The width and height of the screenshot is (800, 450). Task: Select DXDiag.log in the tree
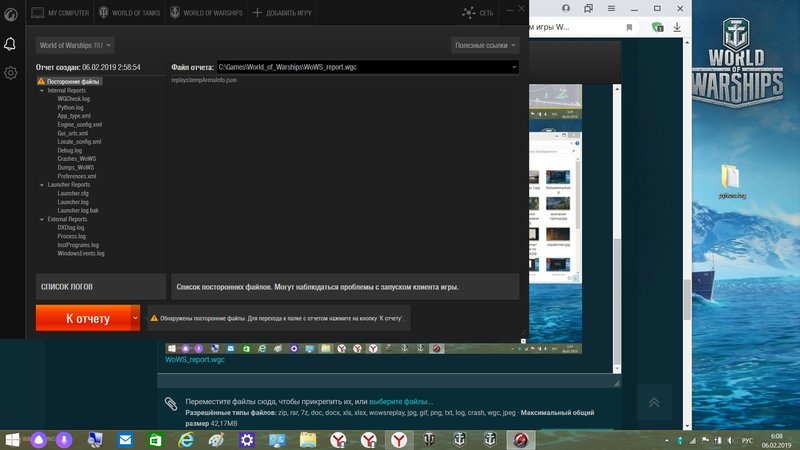71,228
